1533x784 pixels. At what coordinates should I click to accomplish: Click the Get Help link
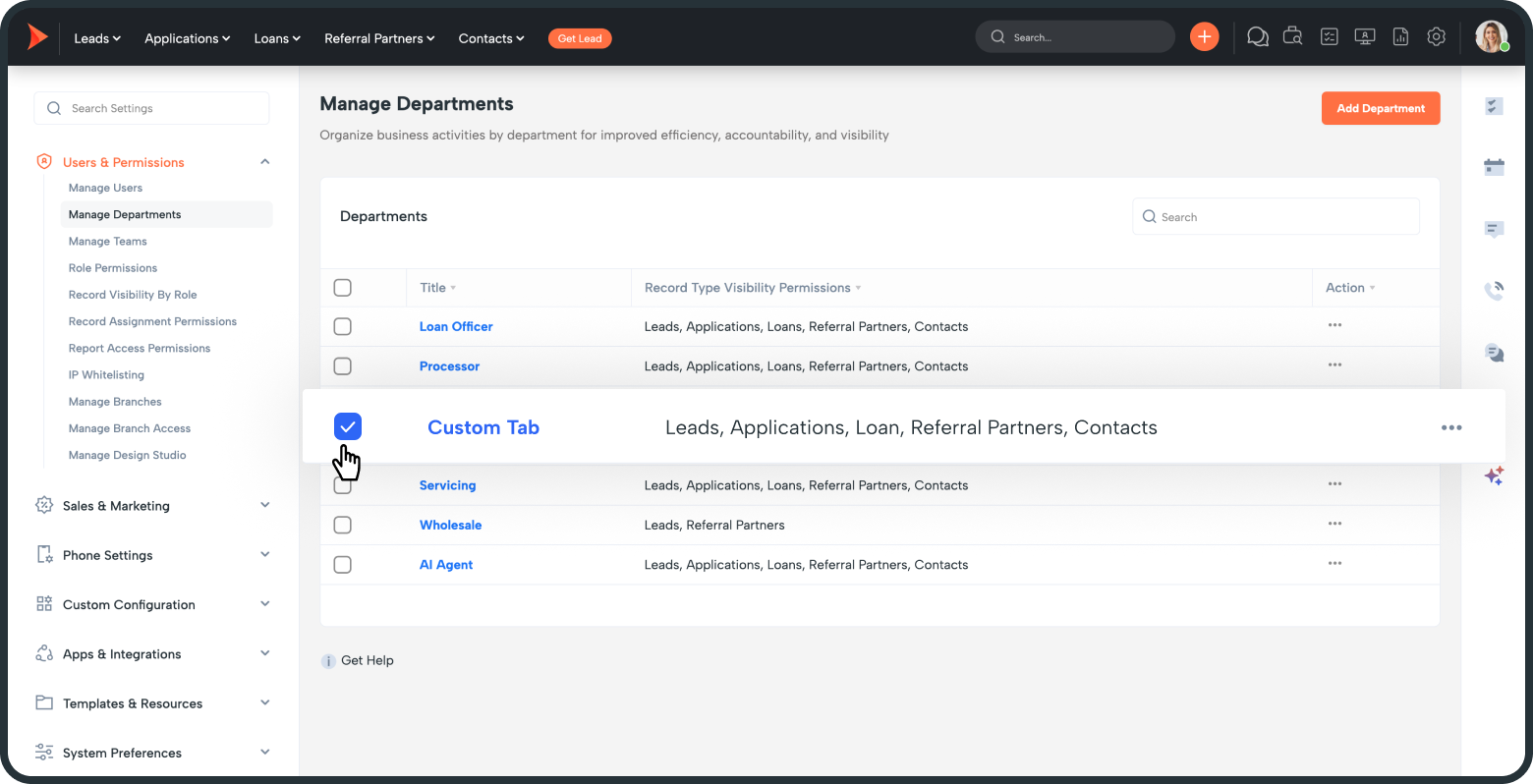368,660
